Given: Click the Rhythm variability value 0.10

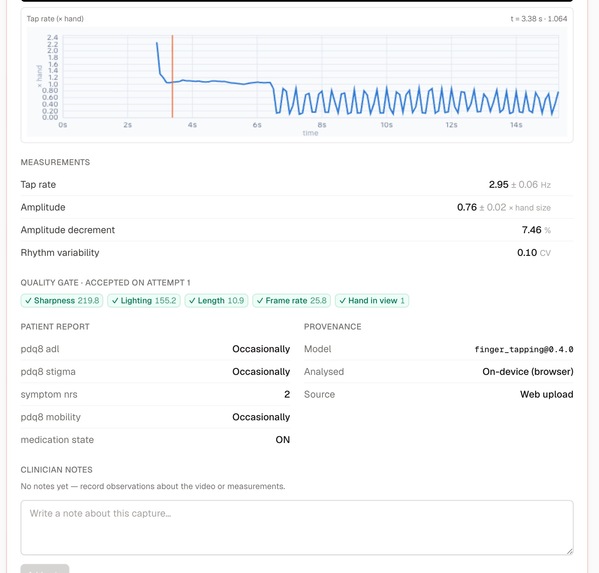Looking at the screenshot, I should tap(527, 253).
